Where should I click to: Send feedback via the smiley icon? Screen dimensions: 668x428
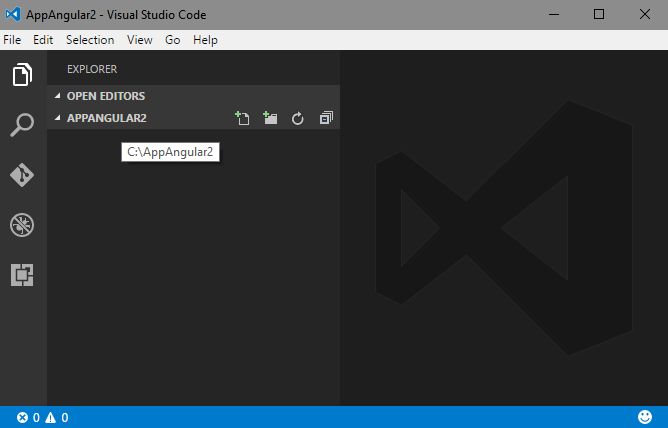point(645,417)
